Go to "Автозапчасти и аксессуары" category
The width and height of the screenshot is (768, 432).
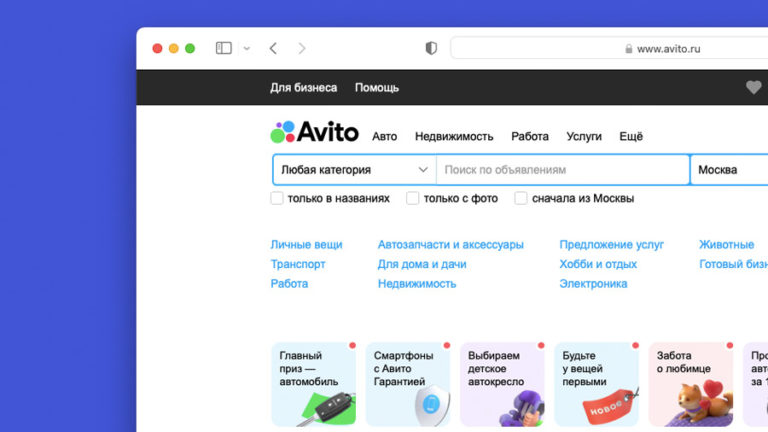click(450, 245)
